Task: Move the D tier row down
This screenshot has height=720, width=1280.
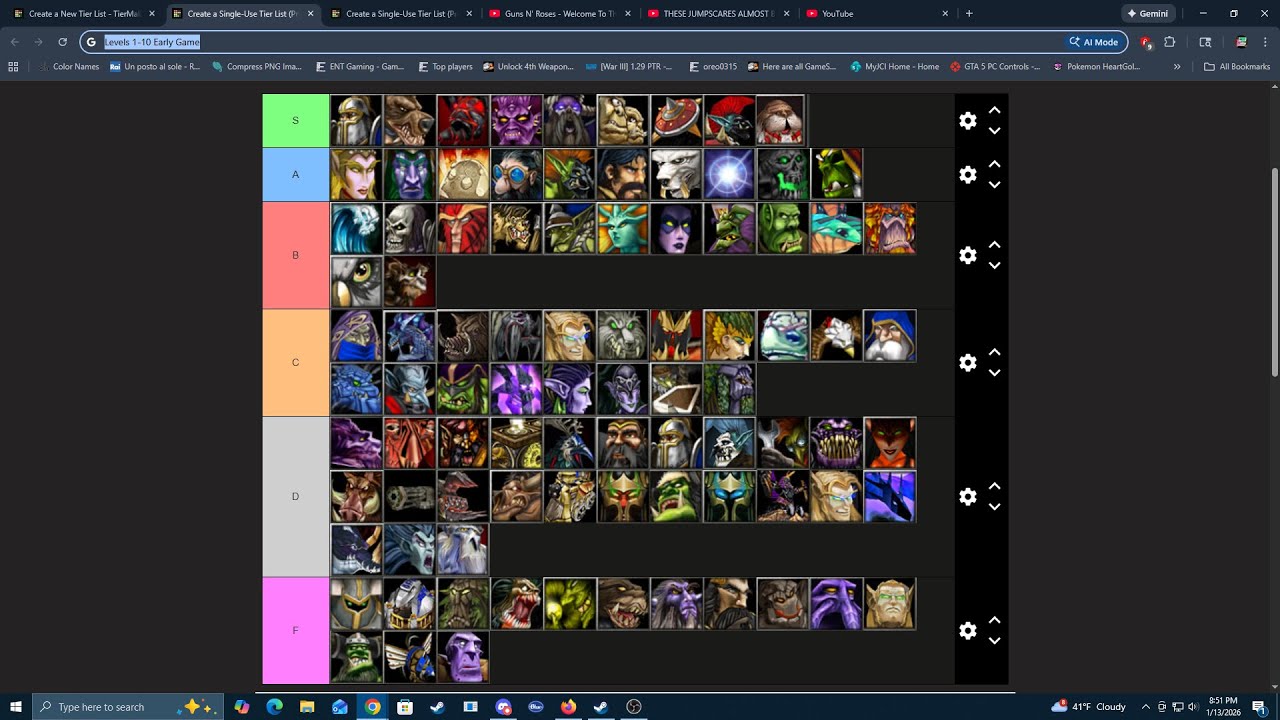Action: (995, 507)
